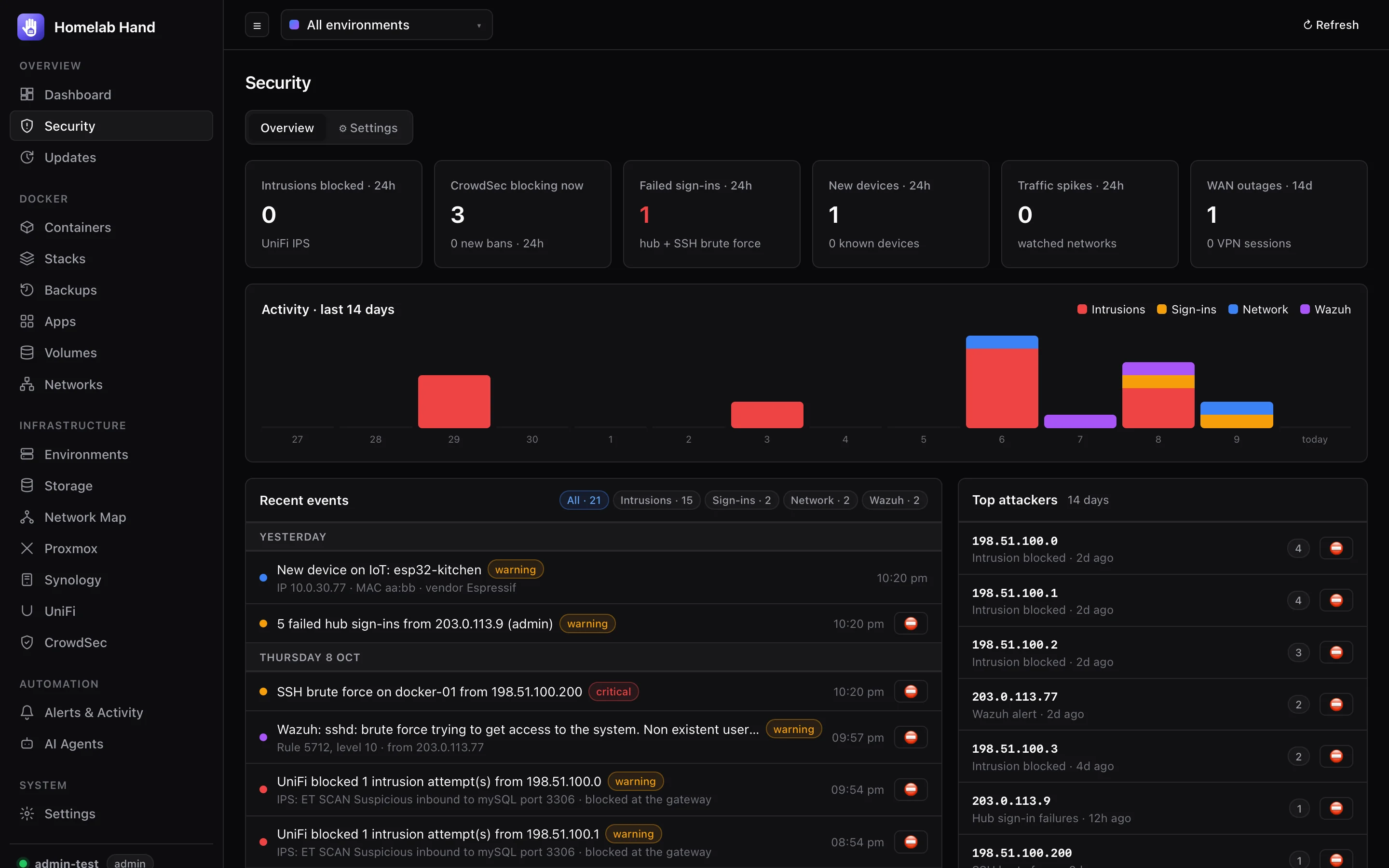Block attacker 198.51.100.0 in Top attackers
This screenshot has width=1389, height=868.
(x=1335, y=548)
